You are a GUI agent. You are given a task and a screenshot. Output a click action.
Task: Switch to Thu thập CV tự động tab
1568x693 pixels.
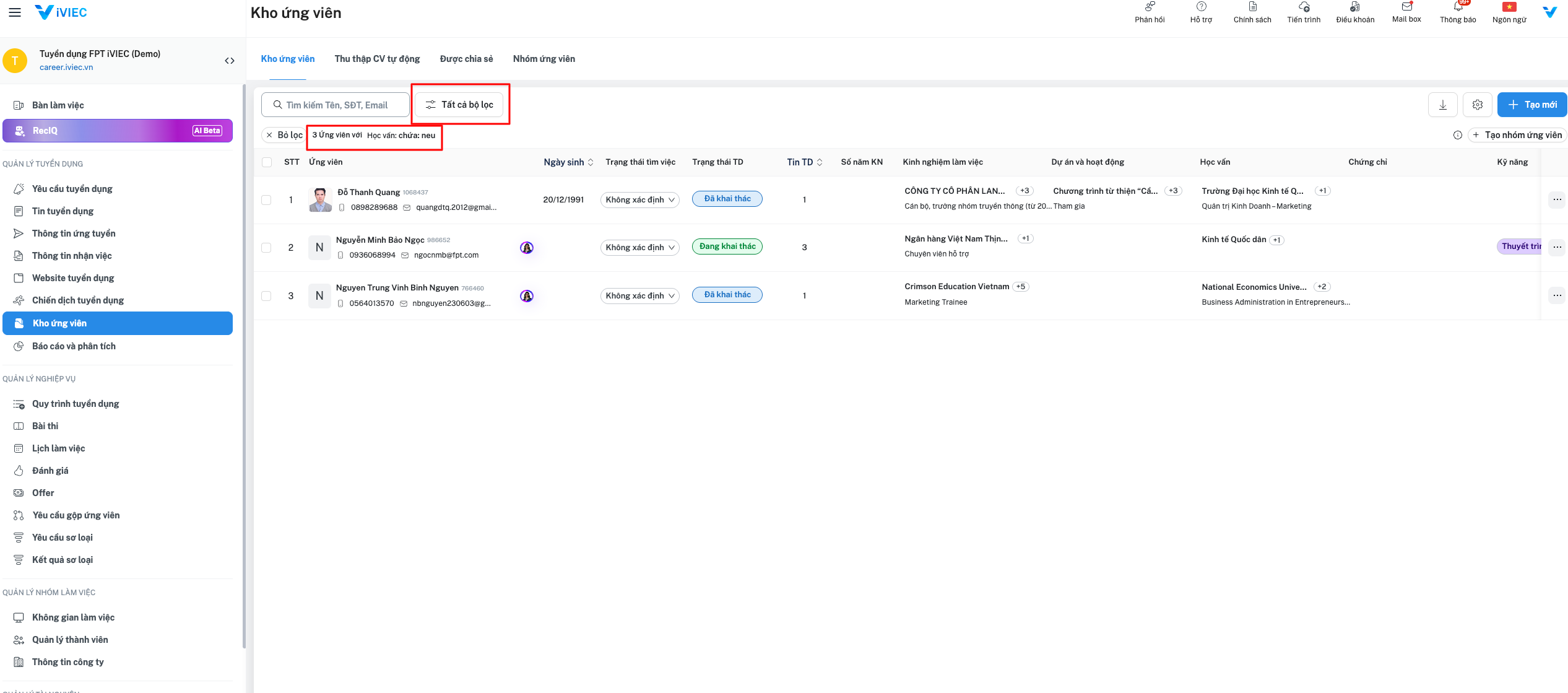[x=377, y=59]
